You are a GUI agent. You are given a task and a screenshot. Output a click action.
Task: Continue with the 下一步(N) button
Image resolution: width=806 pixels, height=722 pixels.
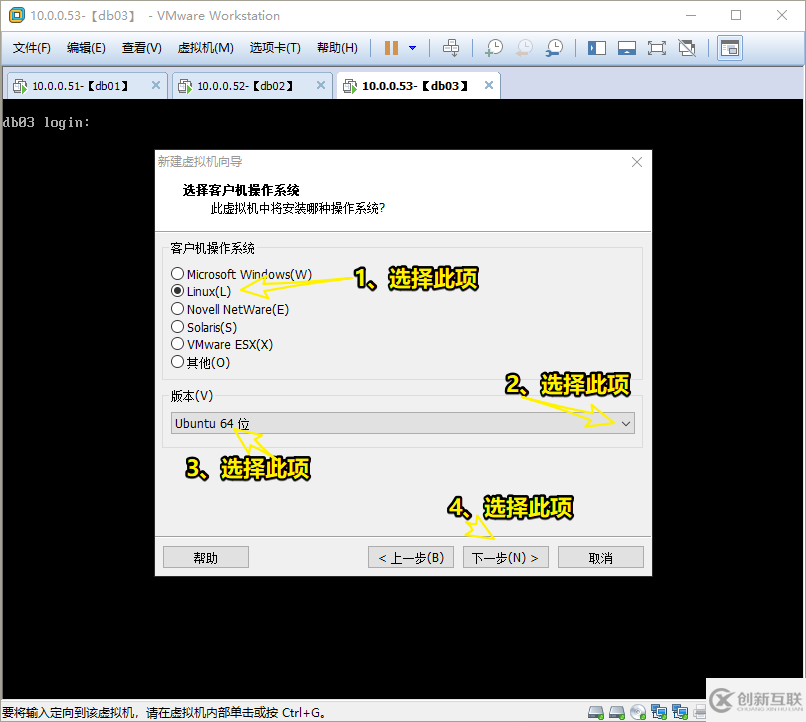click(x=506, y=558)
